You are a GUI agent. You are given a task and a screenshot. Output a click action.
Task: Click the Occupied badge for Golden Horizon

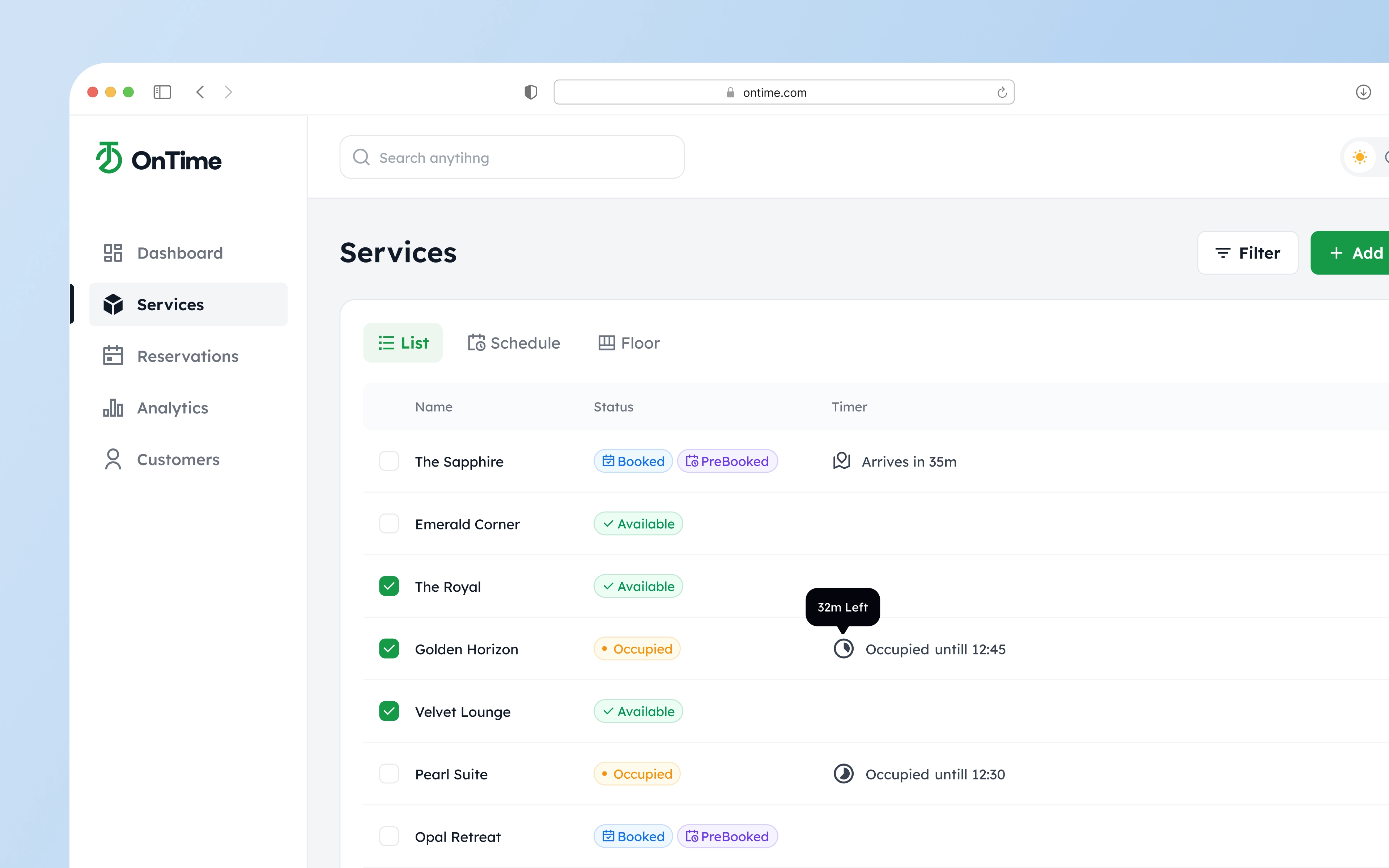(x=637, y=649)
